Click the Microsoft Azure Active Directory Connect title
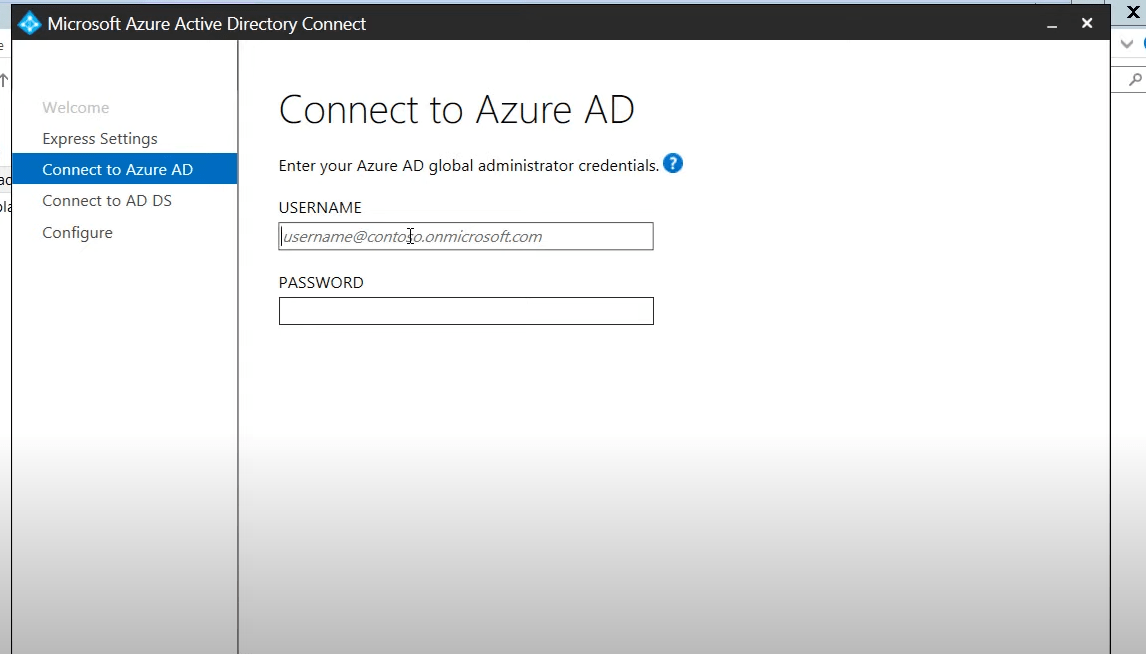This screenshot has height=654, width=1146. tap(207, 24)
